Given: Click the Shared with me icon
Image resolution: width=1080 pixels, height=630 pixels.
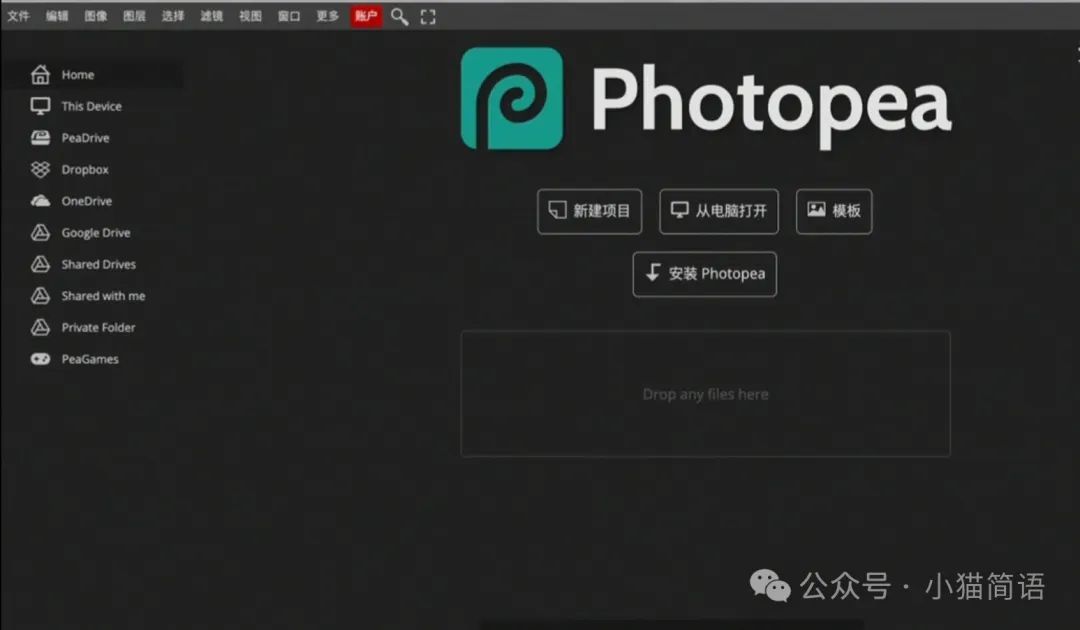Looking at the screenshot, I should point(41,296).
